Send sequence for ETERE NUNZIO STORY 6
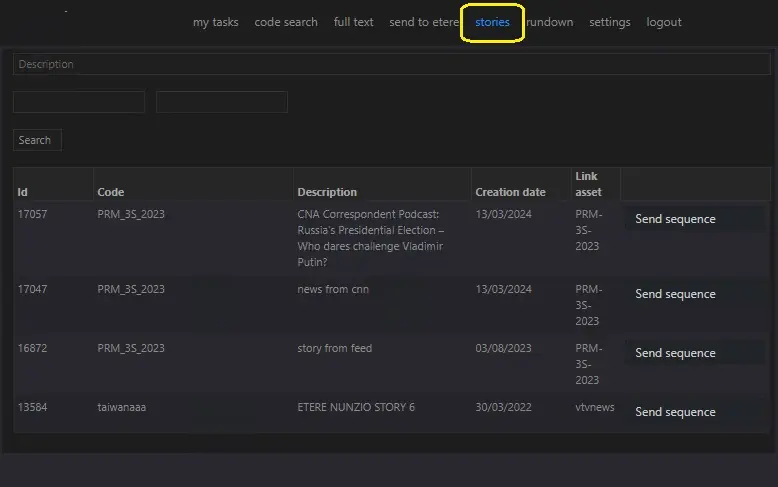The width and height of the screenshot is (778, 487). click(675, 412)
